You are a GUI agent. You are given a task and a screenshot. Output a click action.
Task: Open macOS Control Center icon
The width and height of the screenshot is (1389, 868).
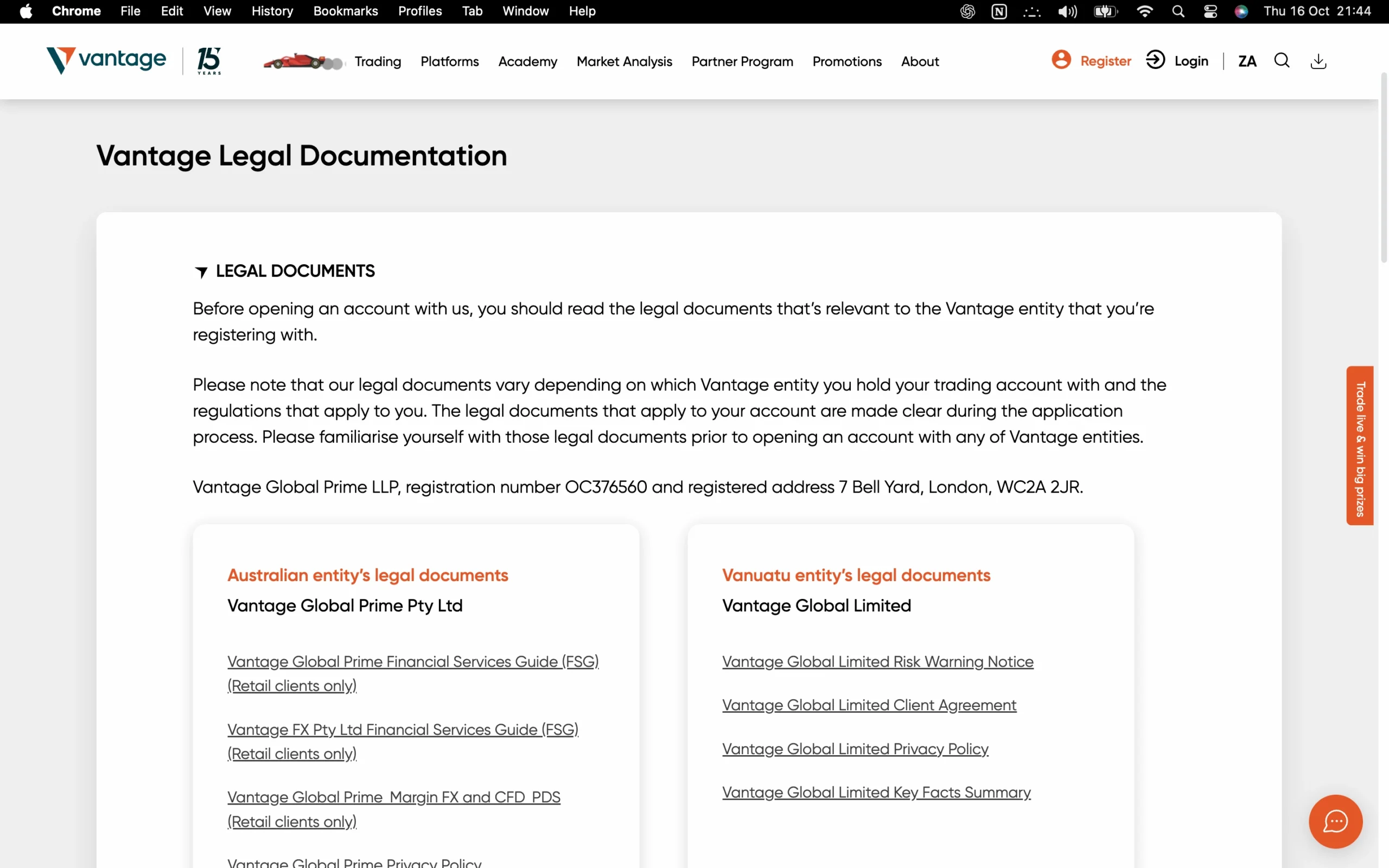pyautogui.click(x=1210, y=11)
